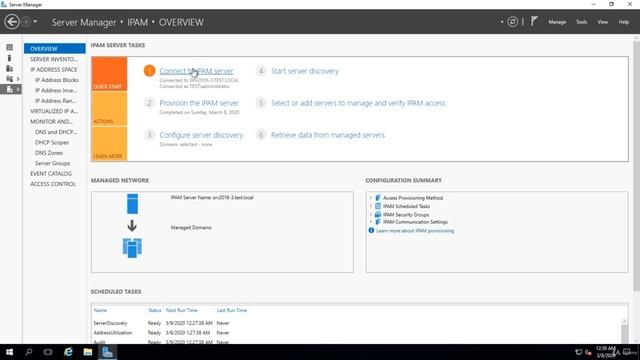
Task: Expand IPAM Scheduled Tasks
Action: click(x=371, y=206)
